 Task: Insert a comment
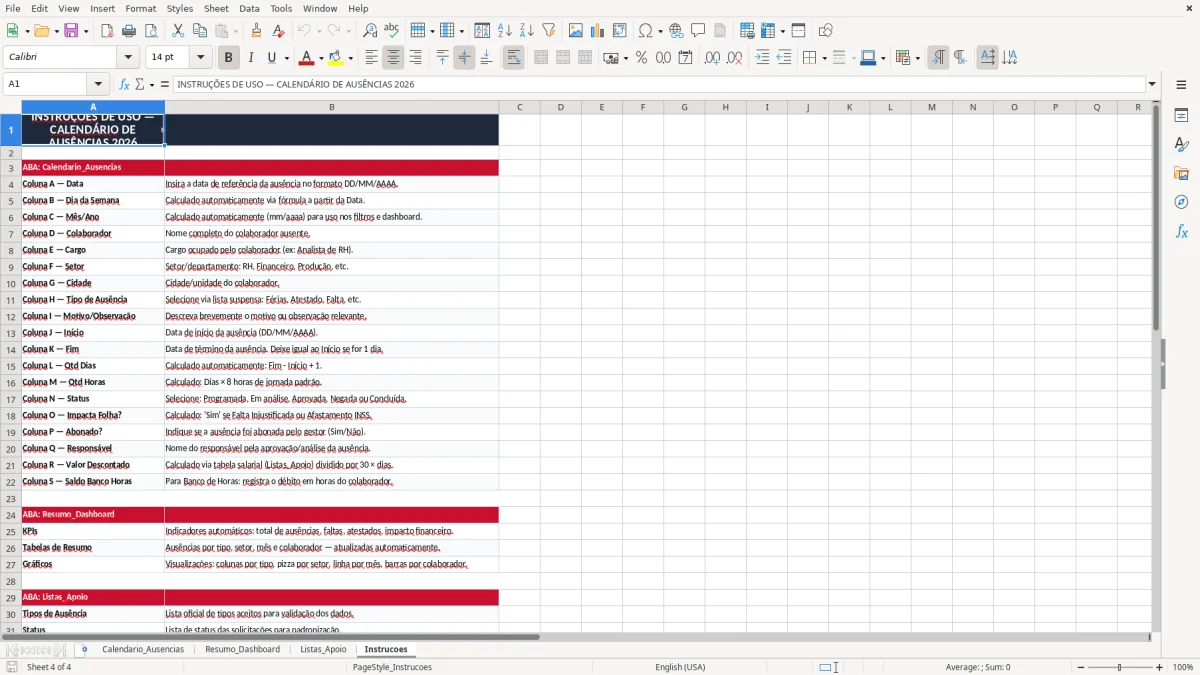pyautogui.click(x=698, y=31)
